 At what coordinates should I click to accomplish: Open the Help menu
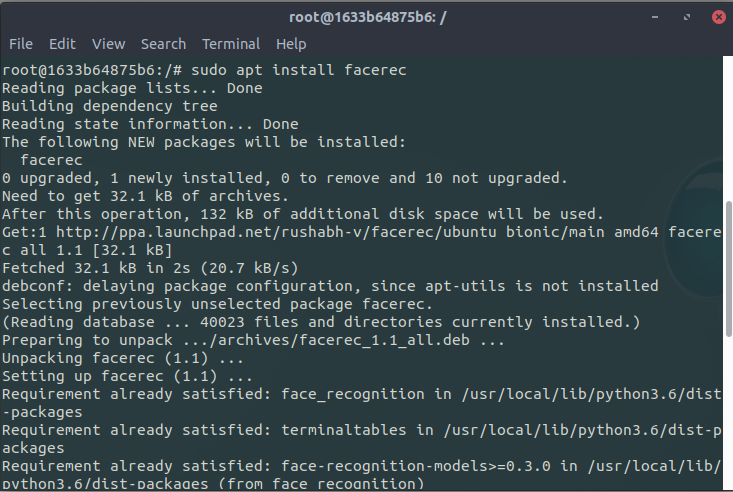click(x=291, y=44)
